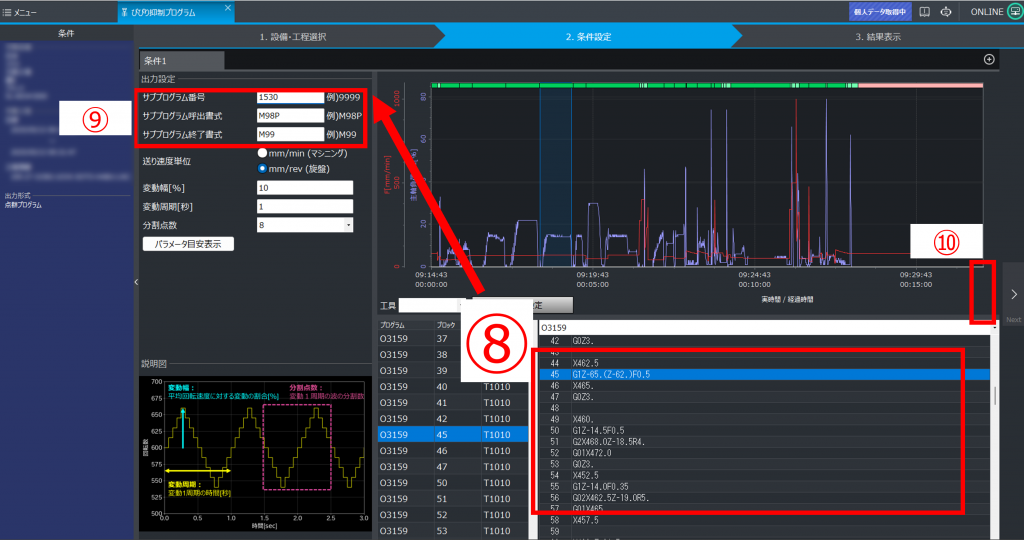Open the manual book icon
Screen dimensions: 1024x540
pyautogui.click(x=924, y=12)
